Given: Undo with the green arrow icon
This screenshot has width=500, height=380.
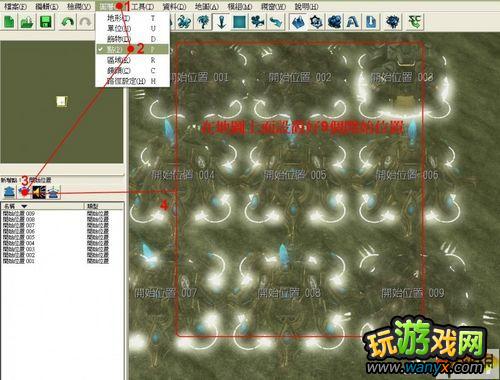Looking at the screenshot, I should click(68, 22).
